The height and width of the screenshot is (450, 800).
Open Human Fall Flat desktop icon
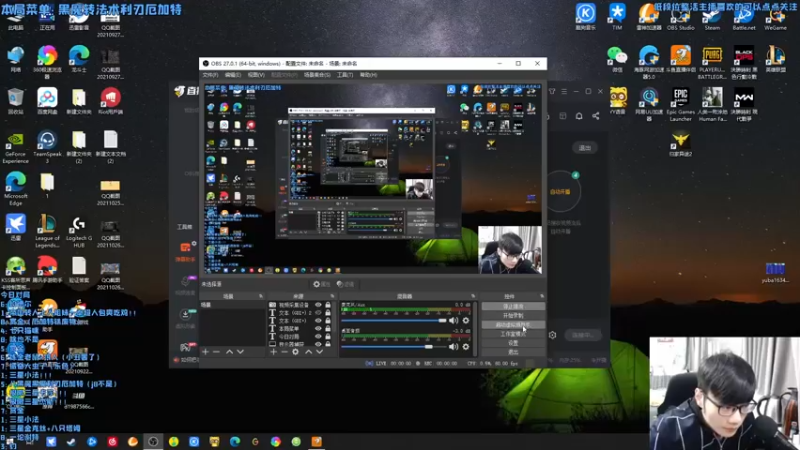point(712,104)
